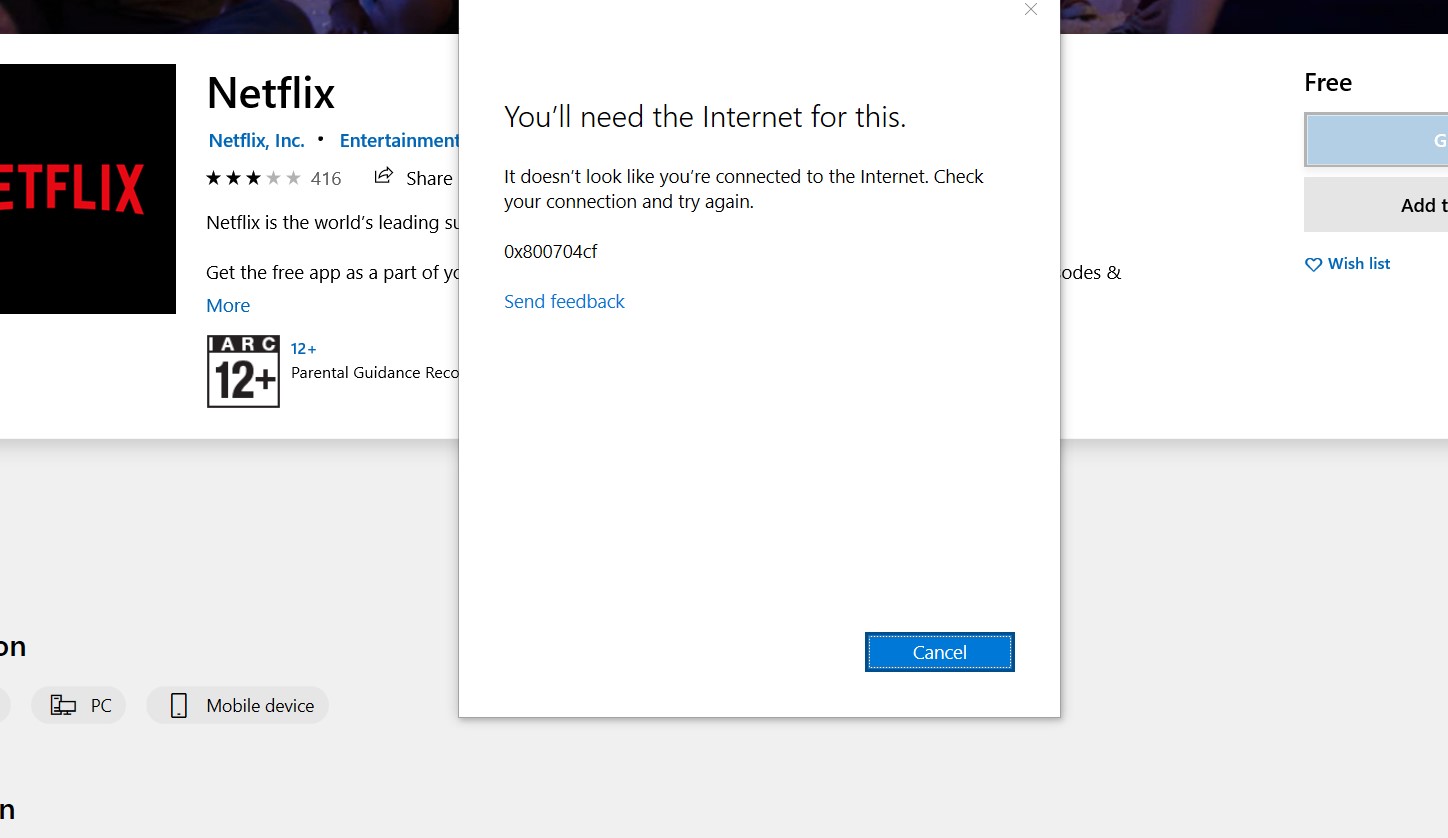Open the Entertainment category link
The width and height of the screenshot is (1448, 838).
[399, 140]
